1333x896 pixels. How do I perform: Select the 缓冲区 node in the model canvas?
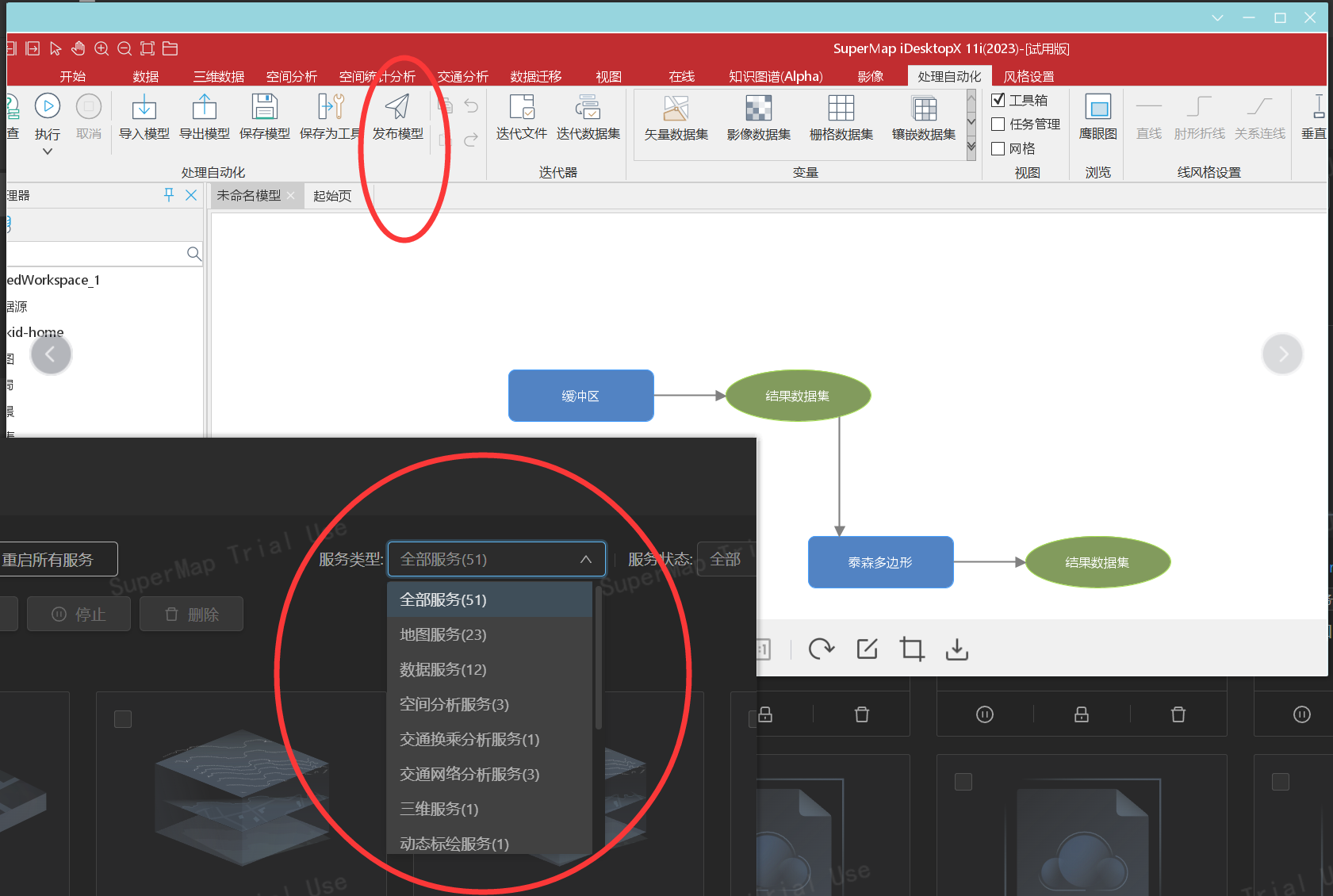pos(581,396)
